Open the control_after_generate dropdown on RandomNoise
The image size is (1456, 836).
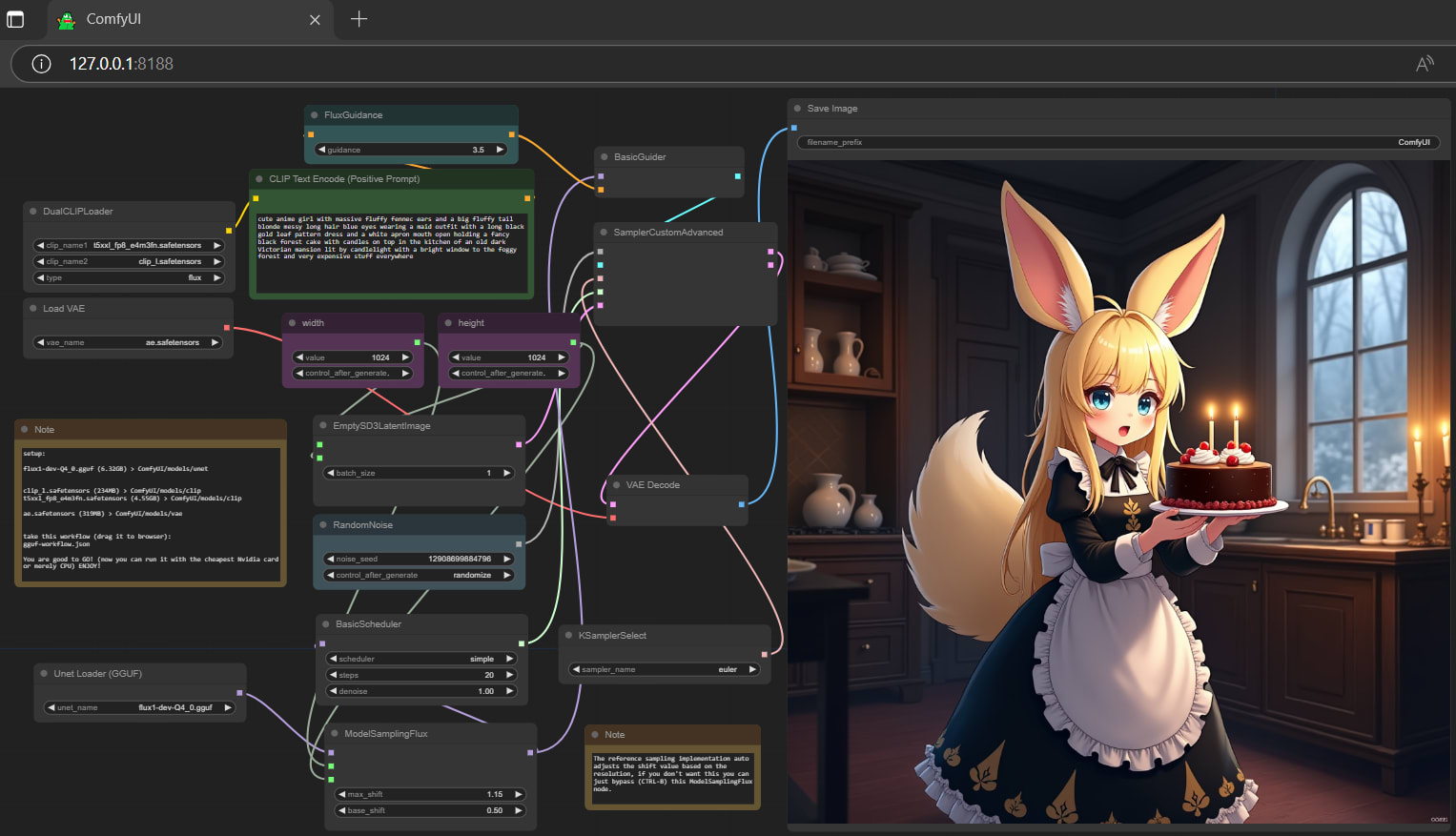418,574
